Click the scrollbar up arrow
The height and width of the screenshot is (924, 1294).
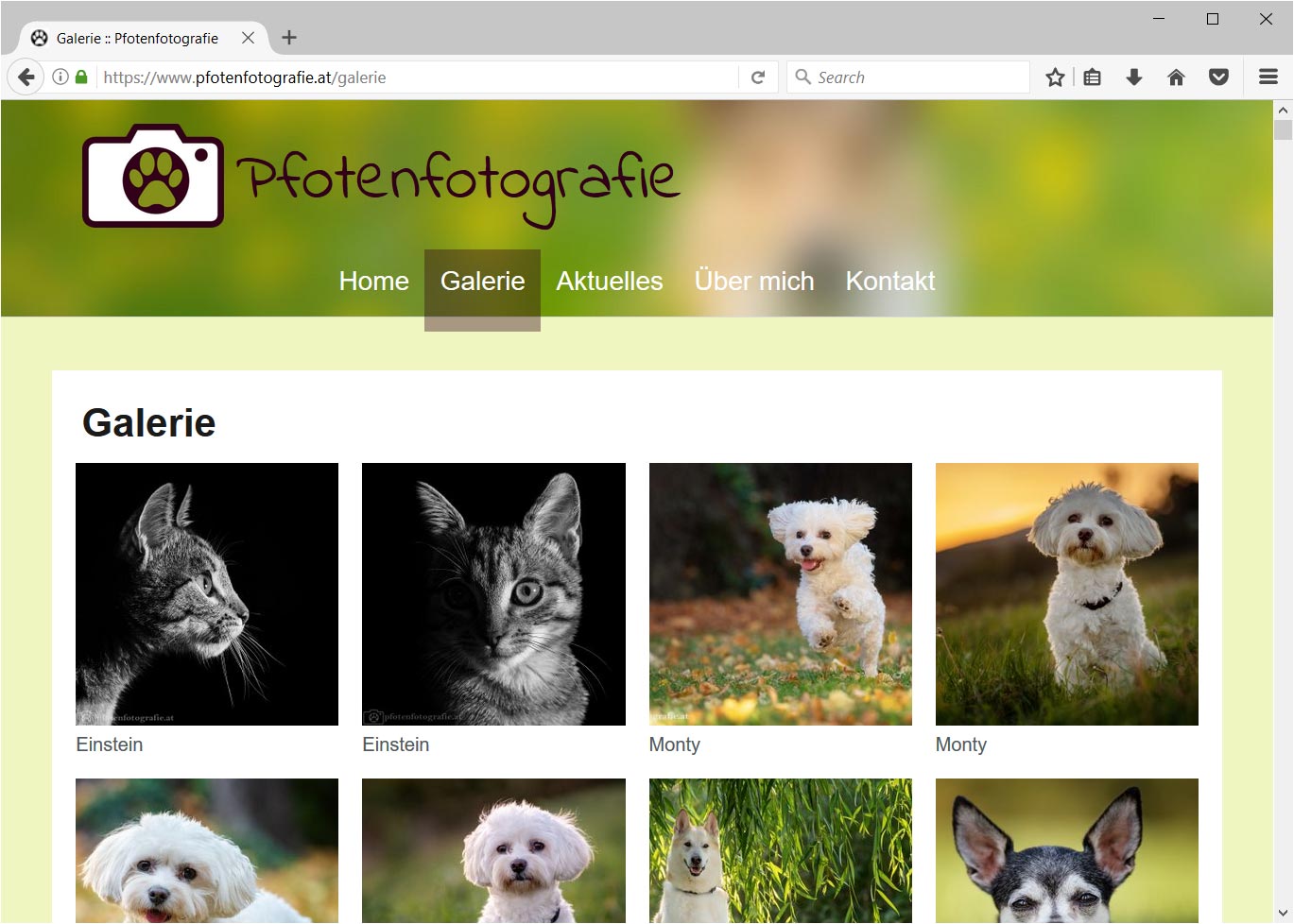(1283, 111)
